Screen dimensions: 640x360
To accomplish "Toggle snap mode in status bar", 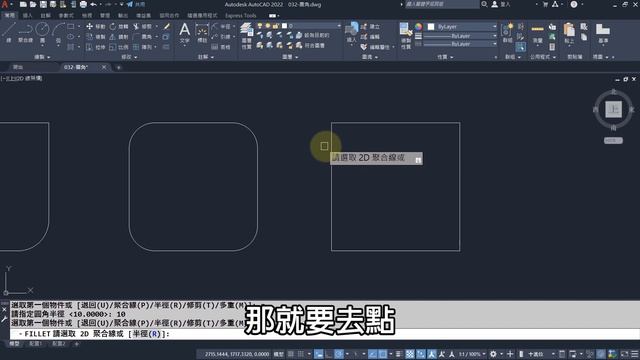I will click(x=301, y=354).
